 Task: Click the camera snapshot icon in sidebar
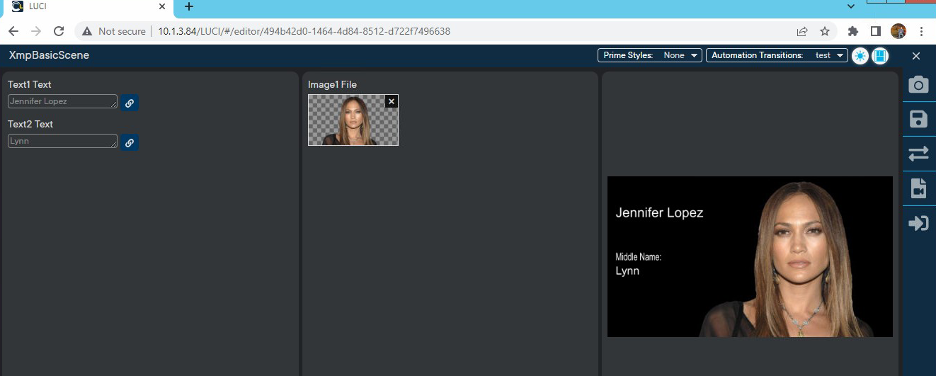pos(918,85)
